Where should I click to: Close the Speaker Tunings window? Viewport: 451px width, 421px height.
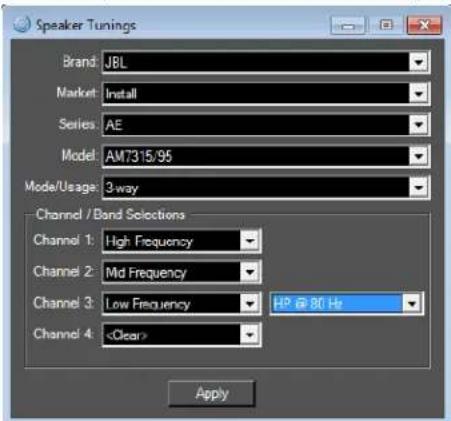424,25
